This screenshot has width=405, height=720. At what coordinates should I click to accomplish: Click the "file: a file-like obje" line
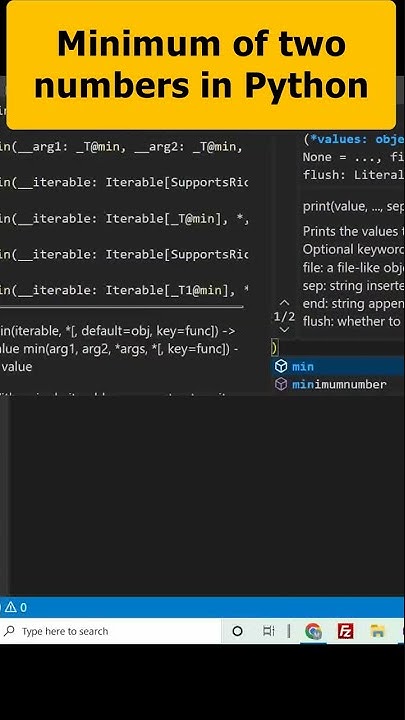click(354, 267)
